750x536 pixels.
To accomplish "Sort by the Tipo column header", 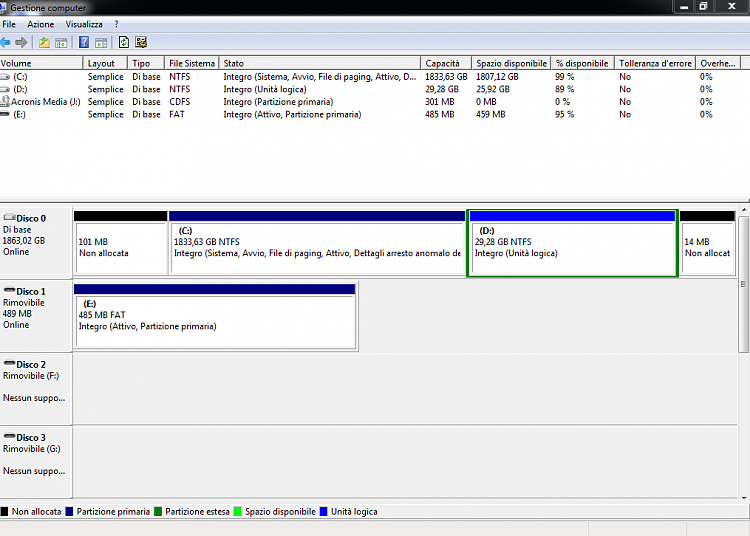I will (146, 63).
